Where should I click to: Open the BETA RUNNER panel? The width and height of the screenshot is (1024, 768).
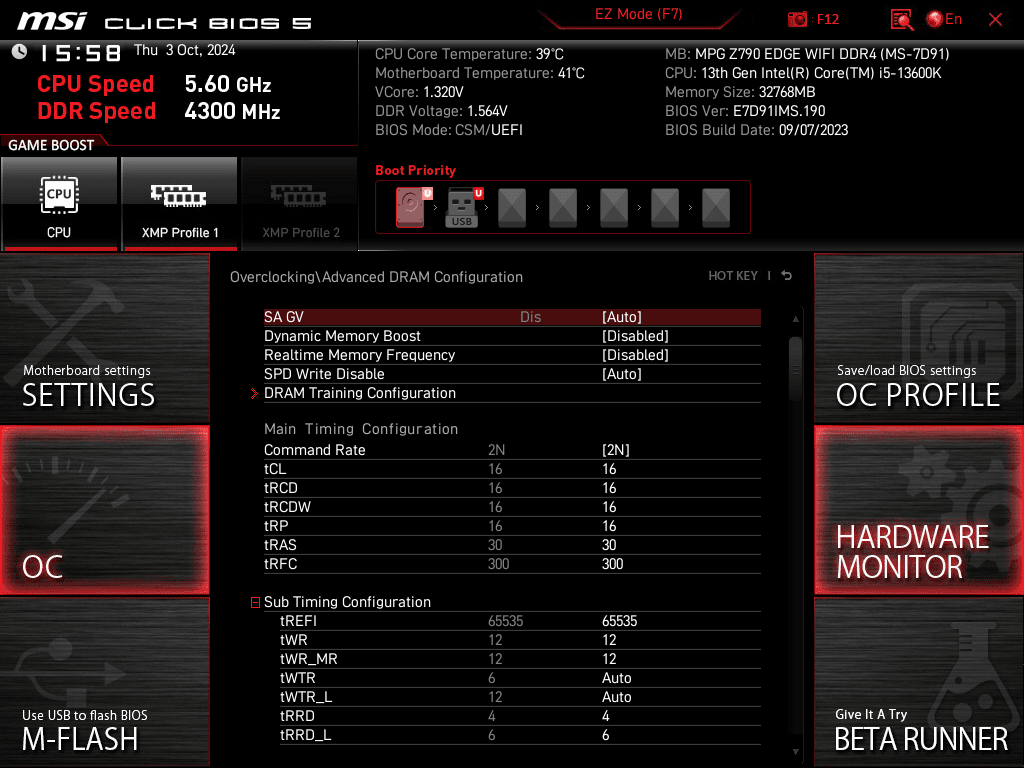pyautogui.click(x=919, y=682)
